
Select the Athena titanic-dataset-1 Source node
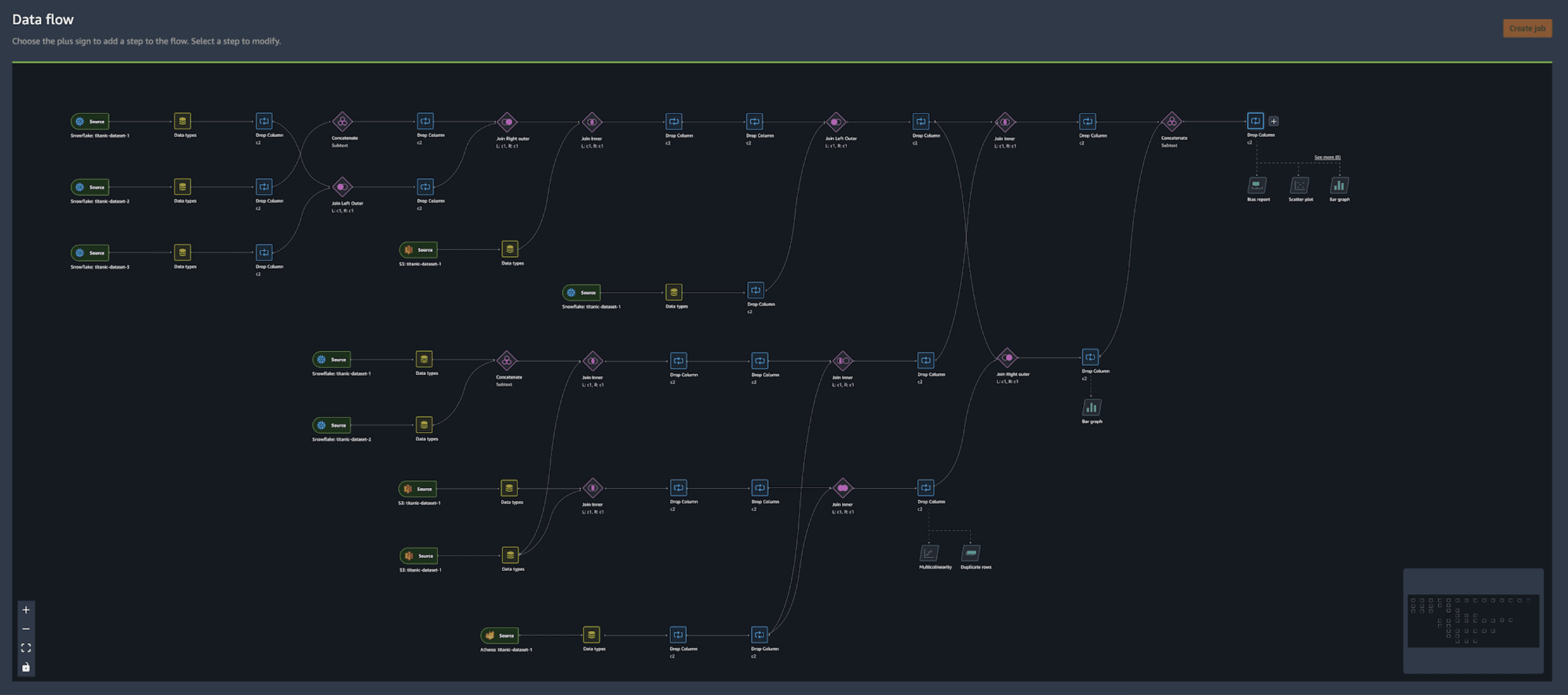500,635
